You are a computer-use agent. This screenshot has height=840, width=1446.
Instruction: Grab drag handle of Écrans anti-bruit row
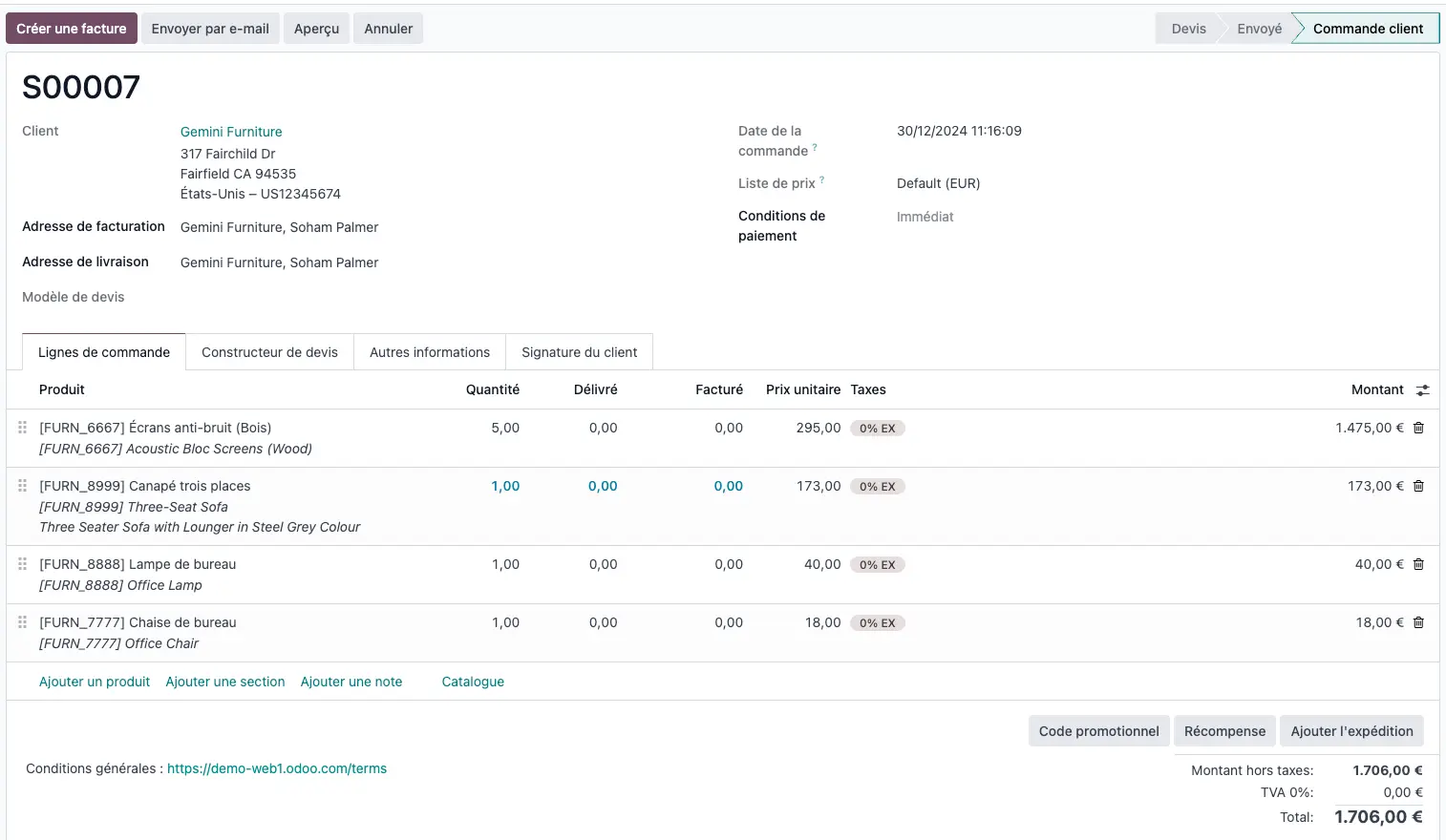(22, 428)
